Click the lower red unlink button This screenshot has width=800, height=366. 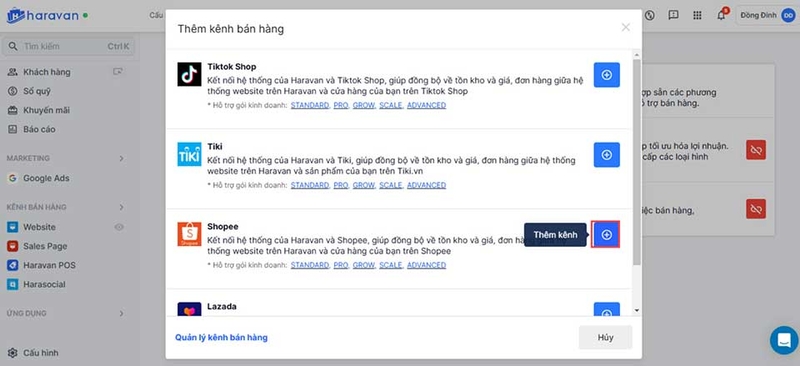tap(756, 209)
